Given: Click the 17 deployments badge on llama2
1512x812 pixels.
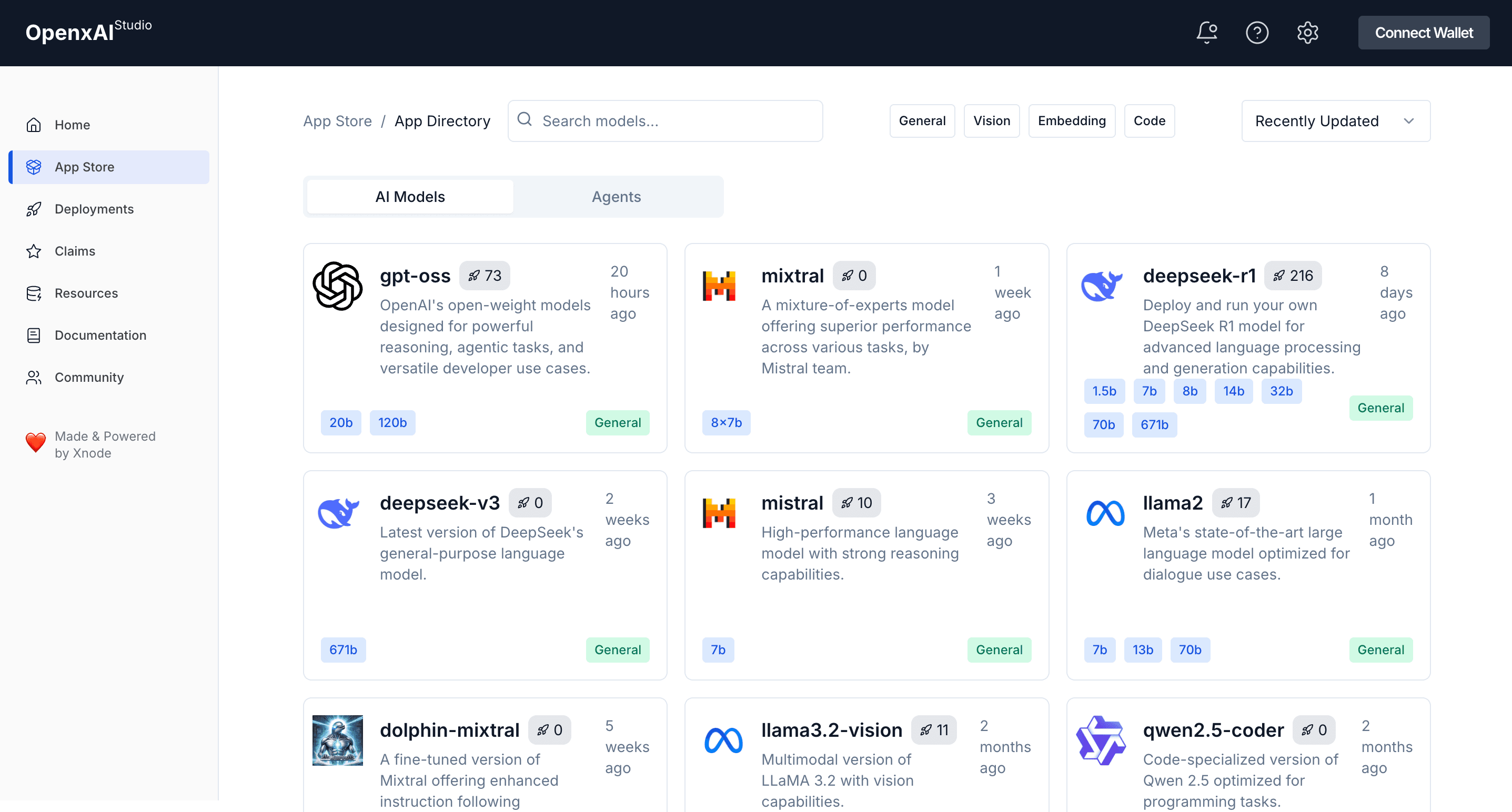Looking at the screenshot, I should pyautogui.click(x=1236, y=503).
